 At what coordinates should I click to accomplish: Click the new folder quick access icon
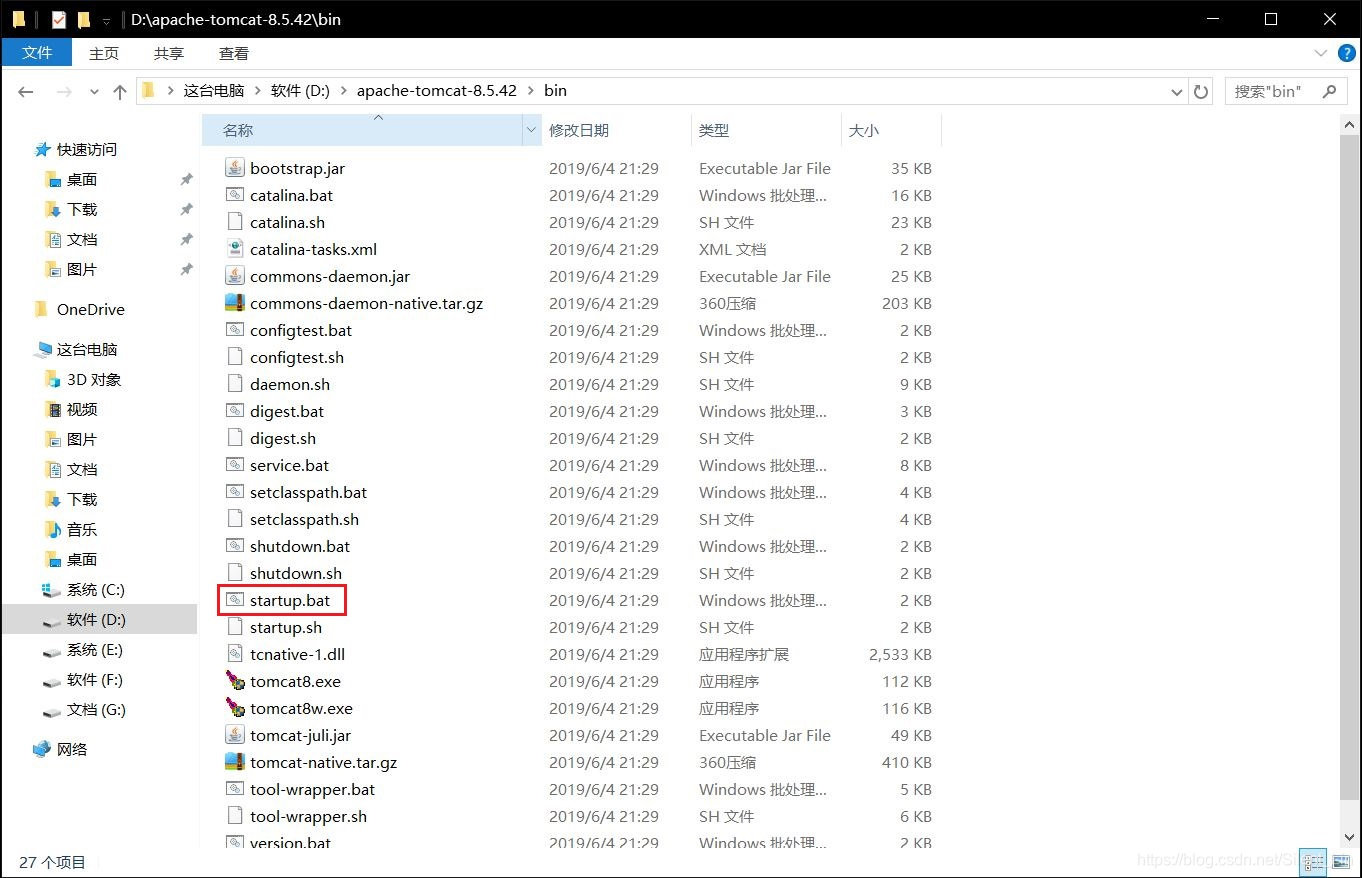pyautogui.click(x=84, y=19)
